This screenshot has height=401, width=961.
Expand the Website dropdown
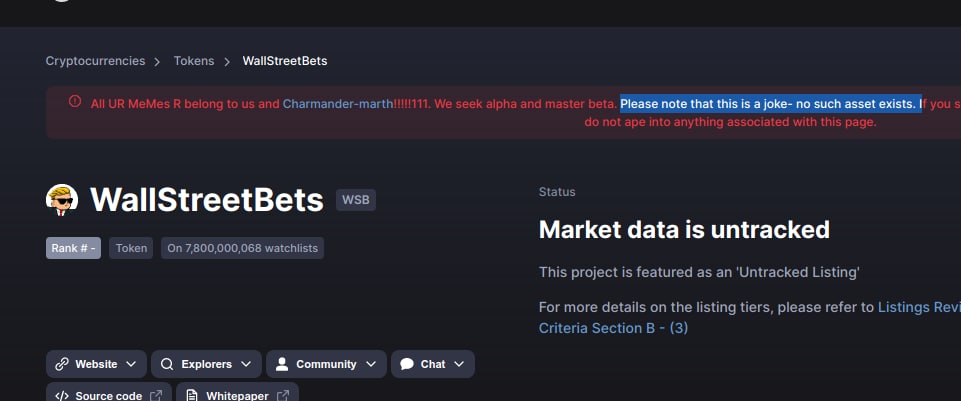(96, 364)
